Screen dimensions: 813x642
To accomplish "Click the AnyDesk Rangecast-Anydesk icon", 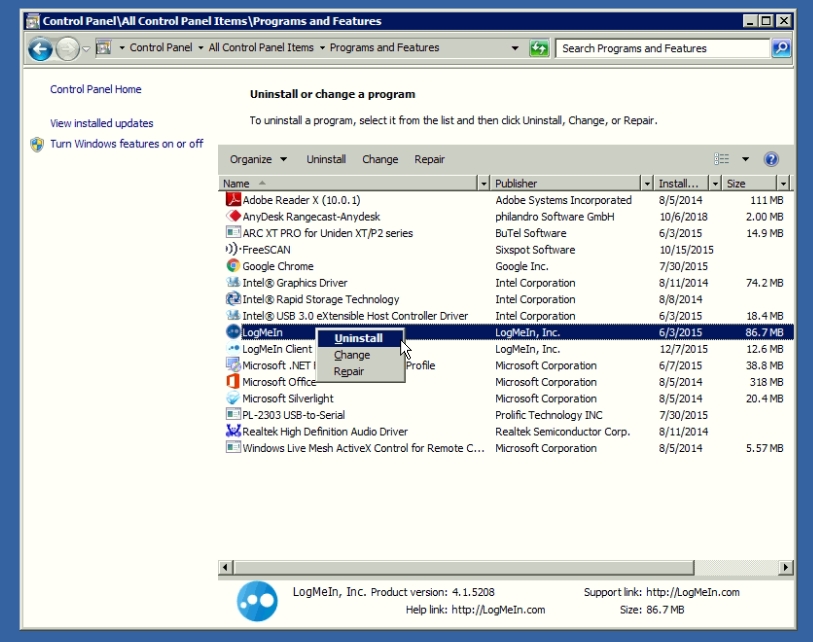I will point(233,216).
